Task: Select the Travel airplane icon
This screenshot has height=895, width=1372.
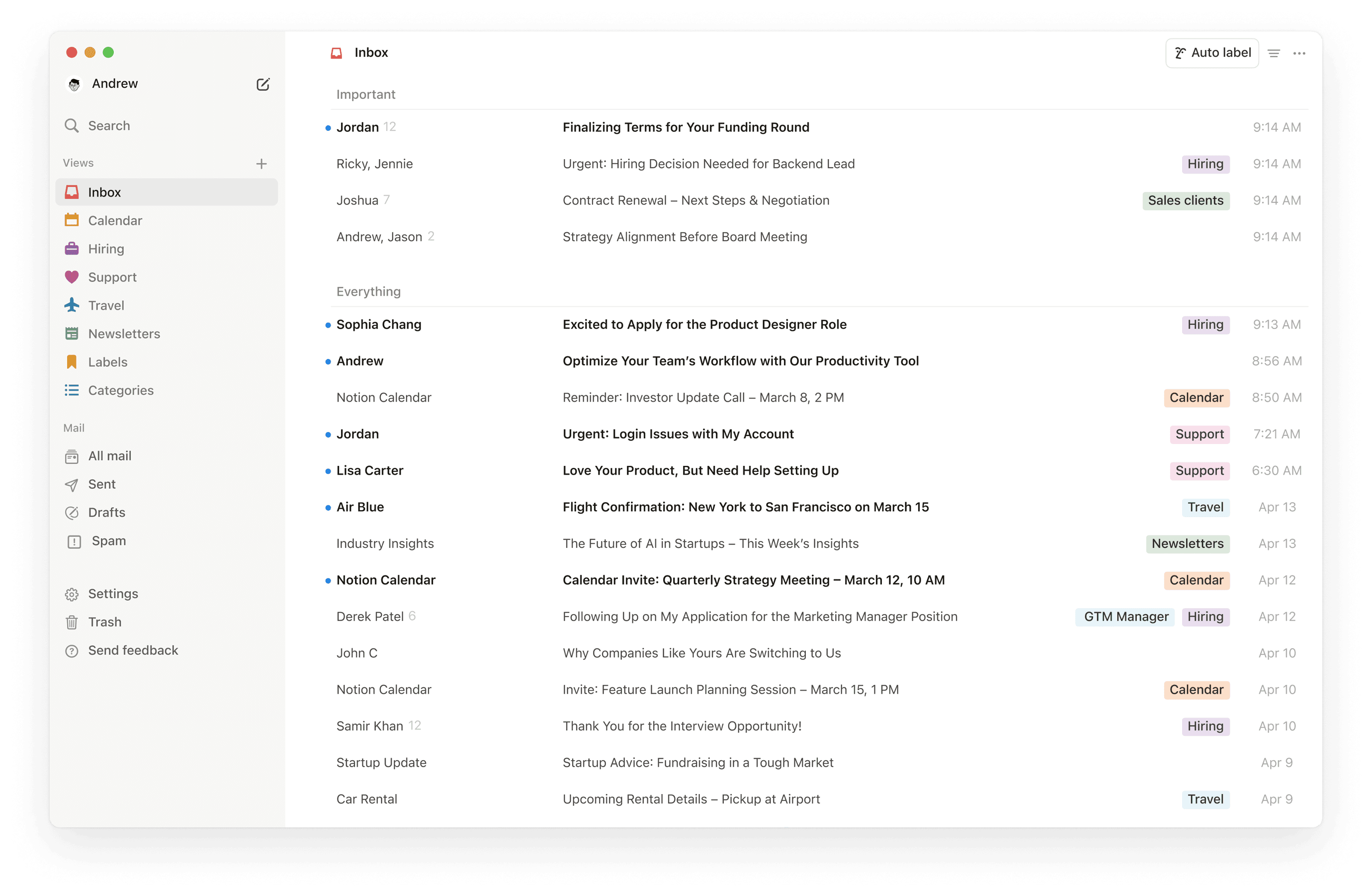Action: tap(72, 305)
